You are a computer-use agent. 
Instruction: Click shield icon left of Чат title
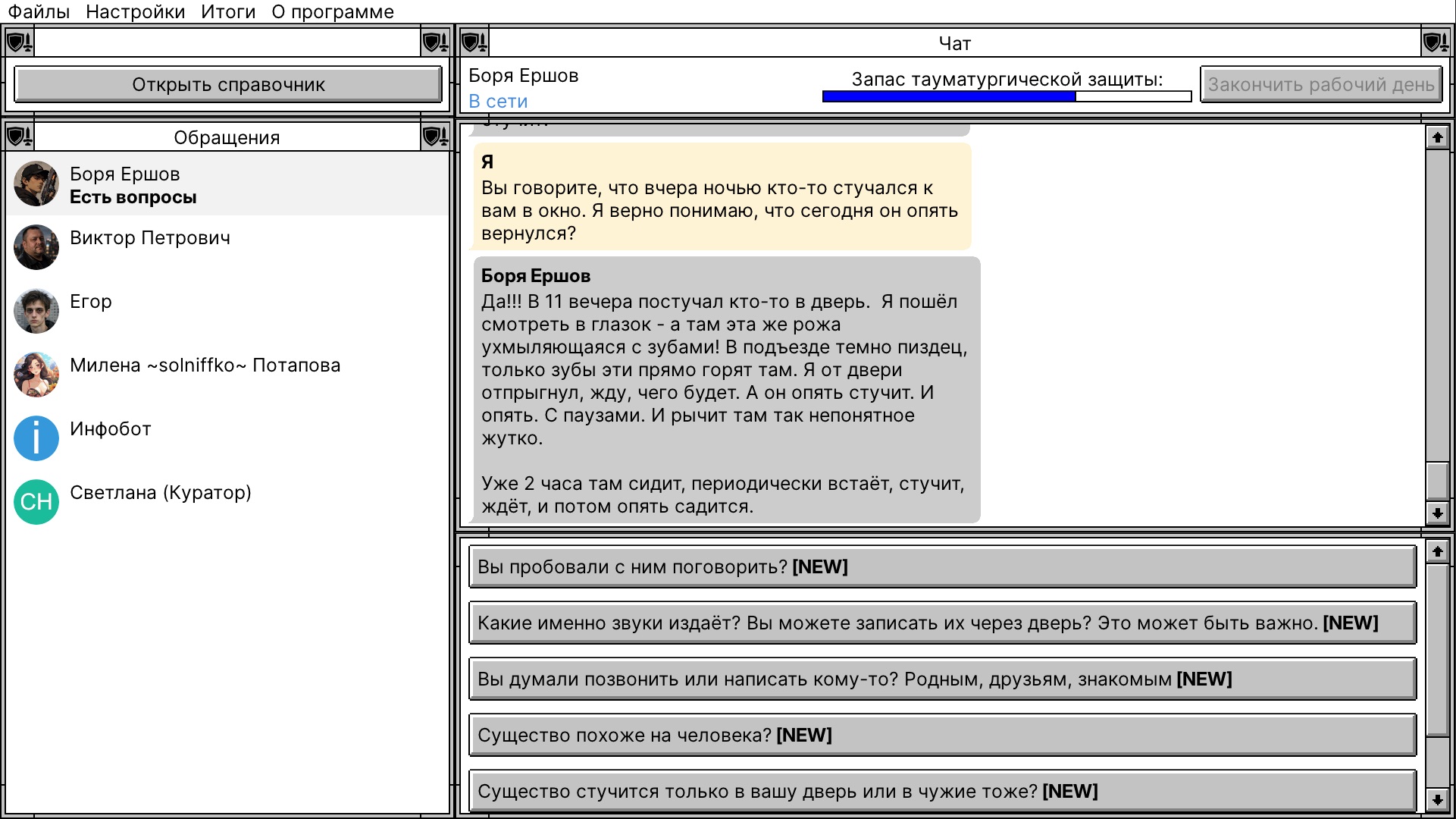click(474, 42)
